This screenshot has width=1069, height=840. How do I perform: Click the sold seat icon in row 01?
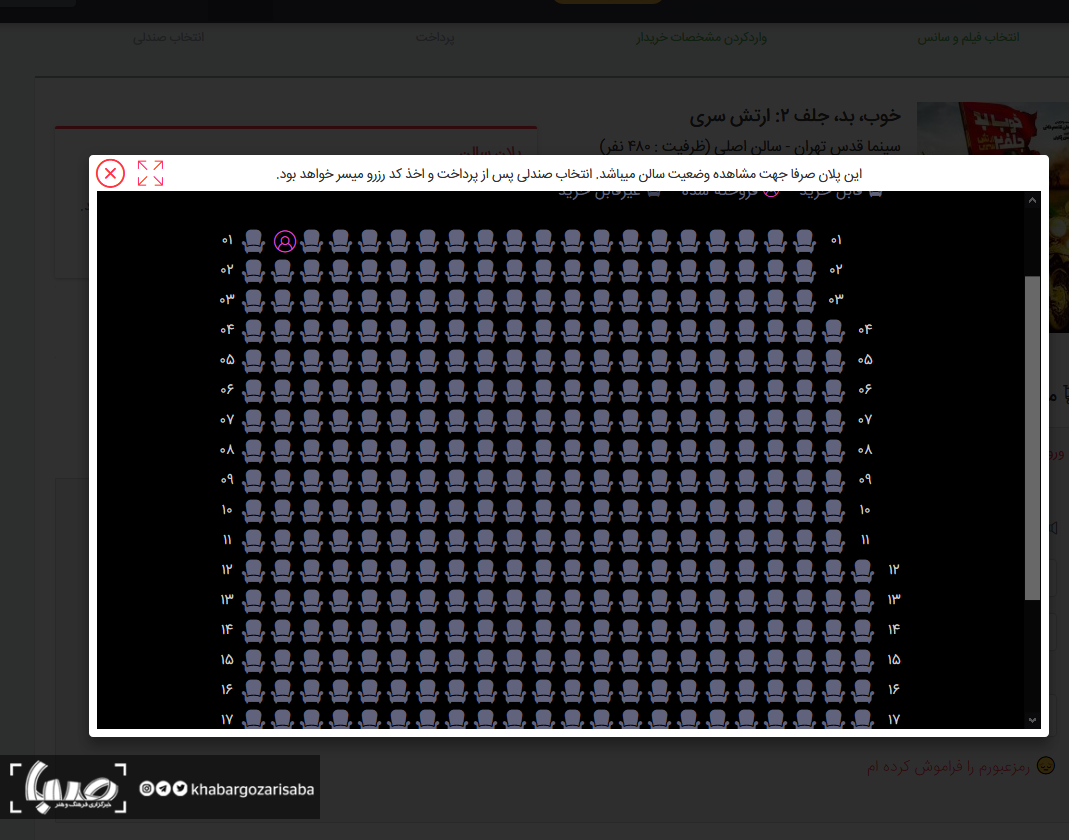(285, 241)
